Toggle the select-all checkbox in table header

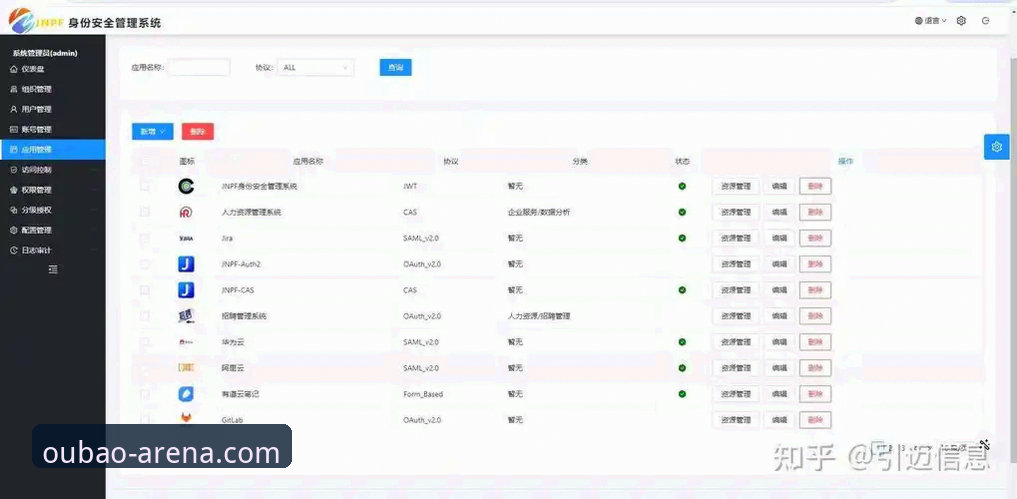tap(145, 162)
